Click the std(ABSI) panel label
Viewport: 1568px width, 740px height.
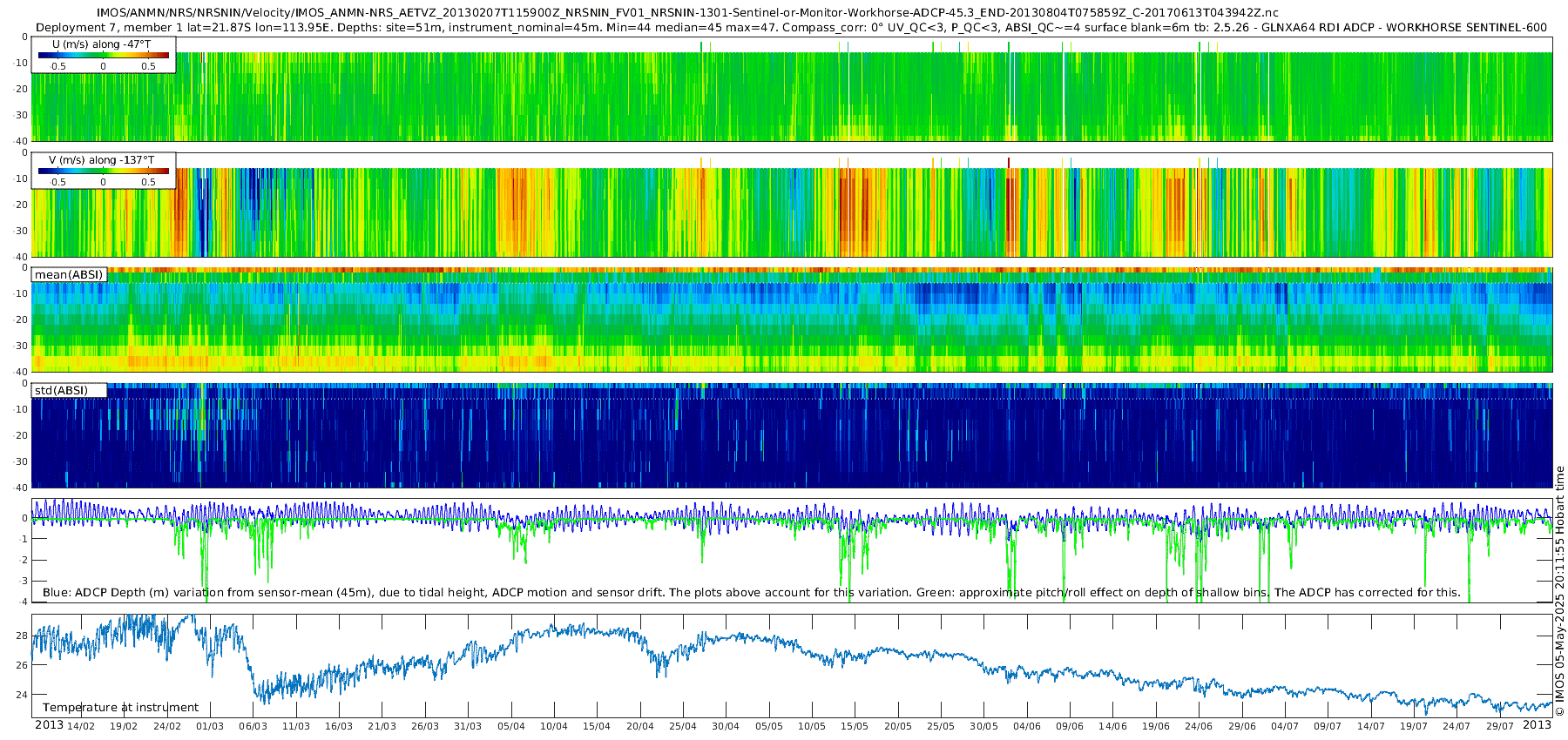point(61,390)
